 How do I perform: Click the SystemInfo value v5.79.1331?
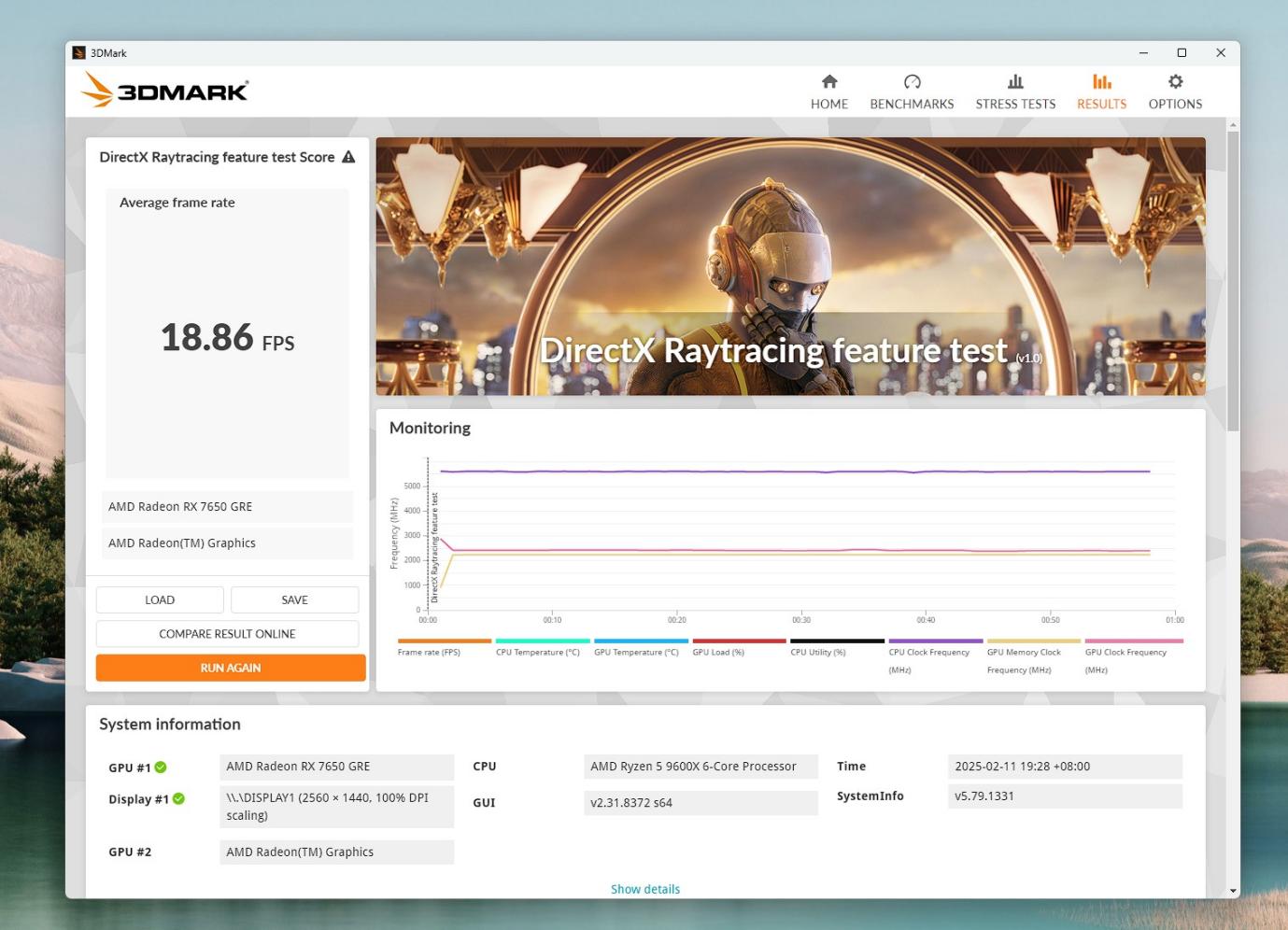[1065, 796]
